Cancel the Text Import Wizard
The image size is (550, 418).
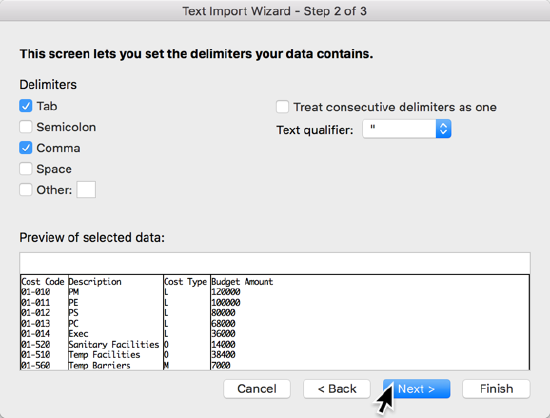pos(257,389)
